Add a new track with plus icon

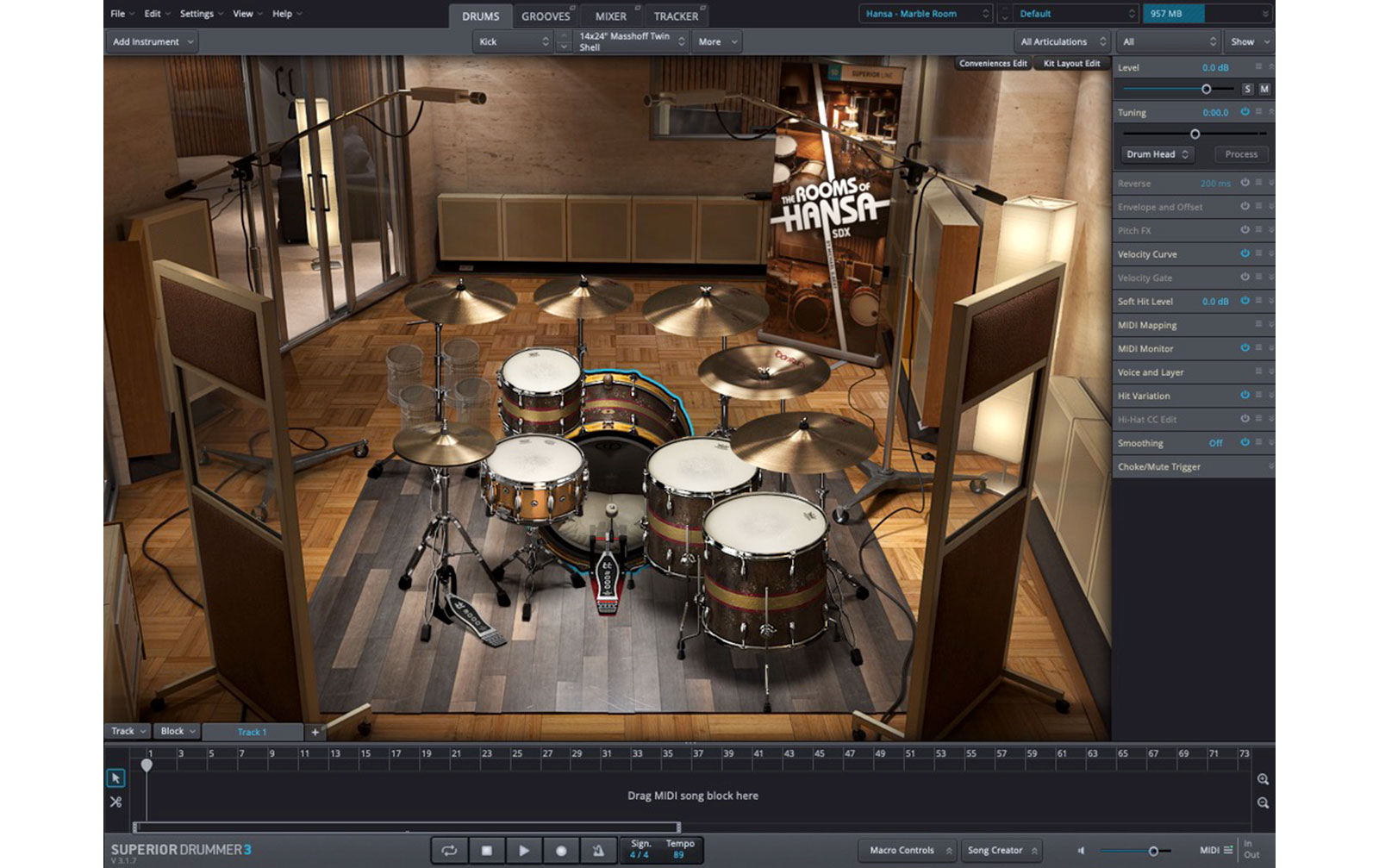[x=315, y=732]
